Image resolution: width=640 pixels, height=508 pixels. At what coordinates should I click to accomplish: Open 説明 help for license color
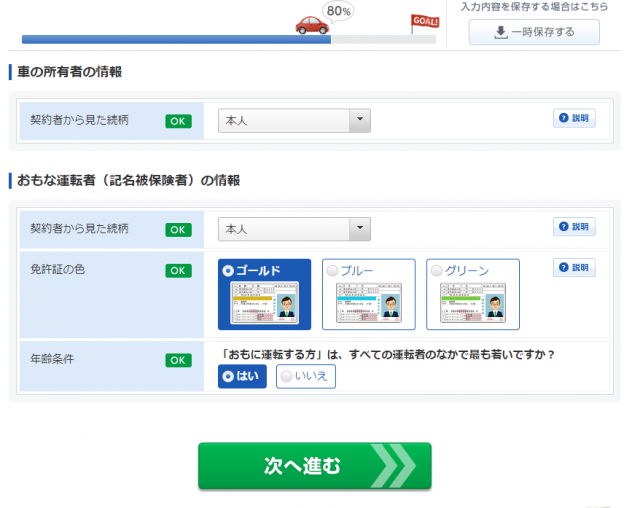click(x=574, y=268)
